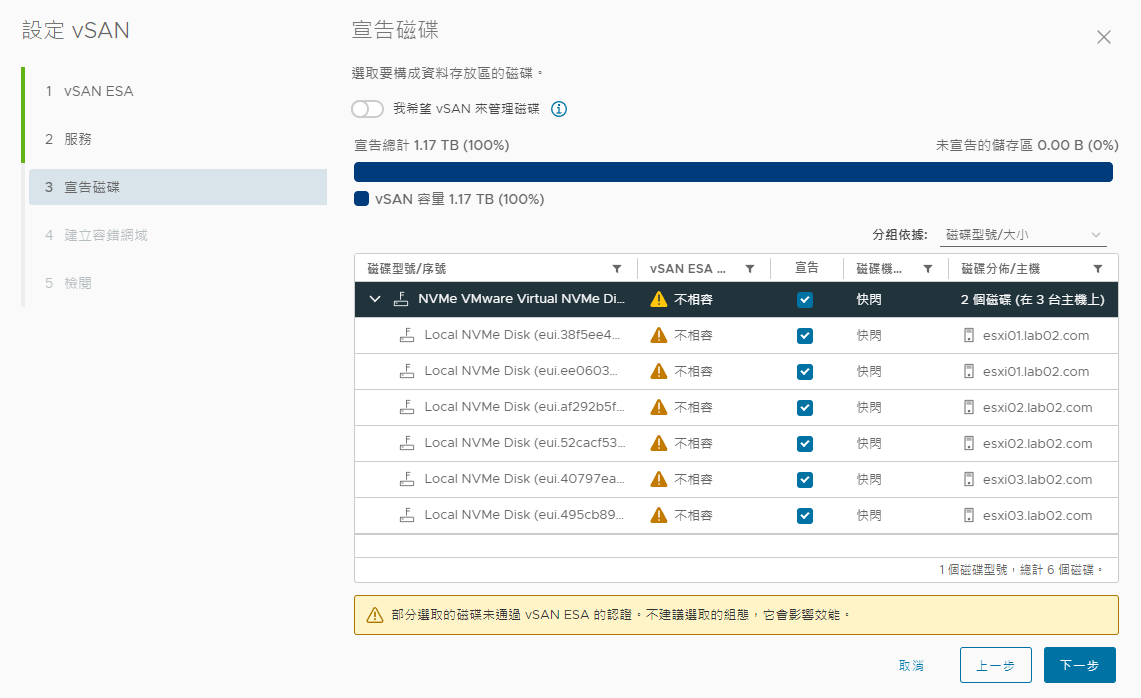Click disk icon for eui.38f5ee4 row
This screenshot has height=698, width=1141.
(407, 335)
